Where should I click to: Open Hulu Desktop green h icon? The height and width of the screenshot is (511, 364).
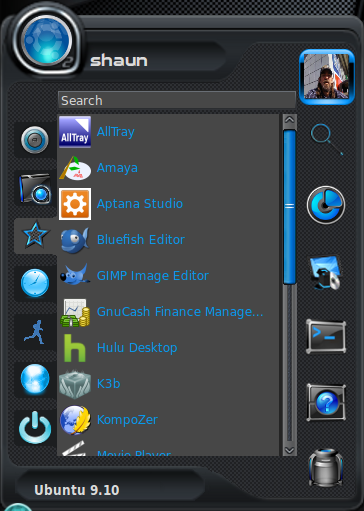[x=75, y=348]
